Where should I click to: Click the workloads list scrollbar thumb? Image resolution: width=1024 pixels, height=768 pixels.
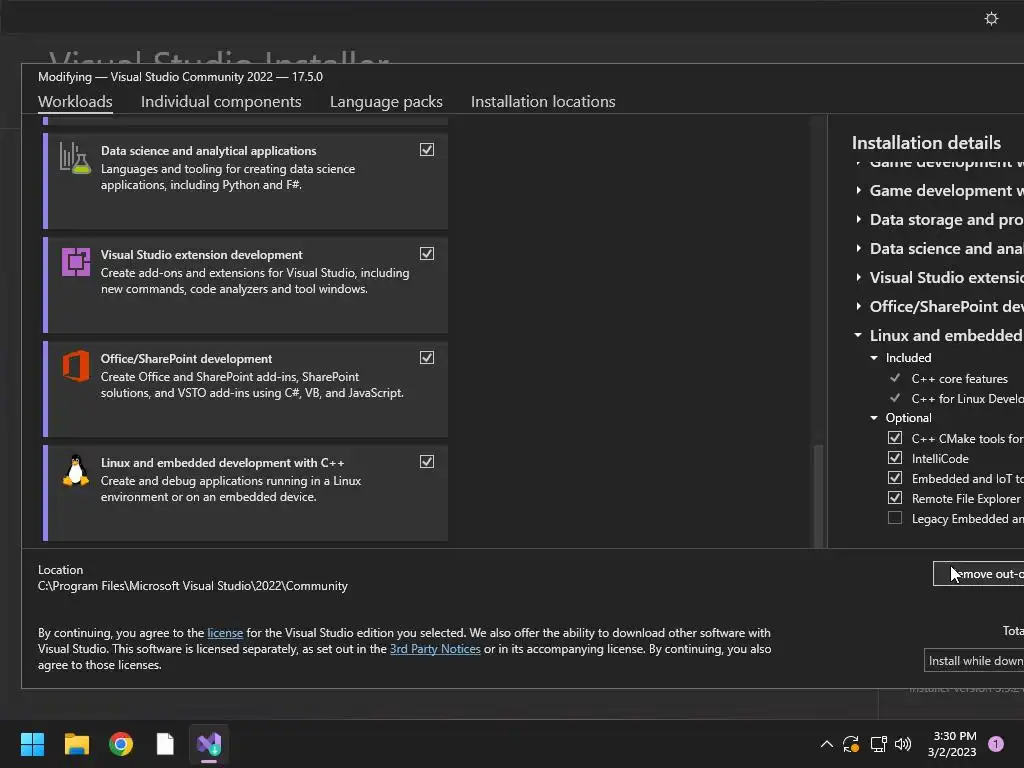[x=818, y=495]
